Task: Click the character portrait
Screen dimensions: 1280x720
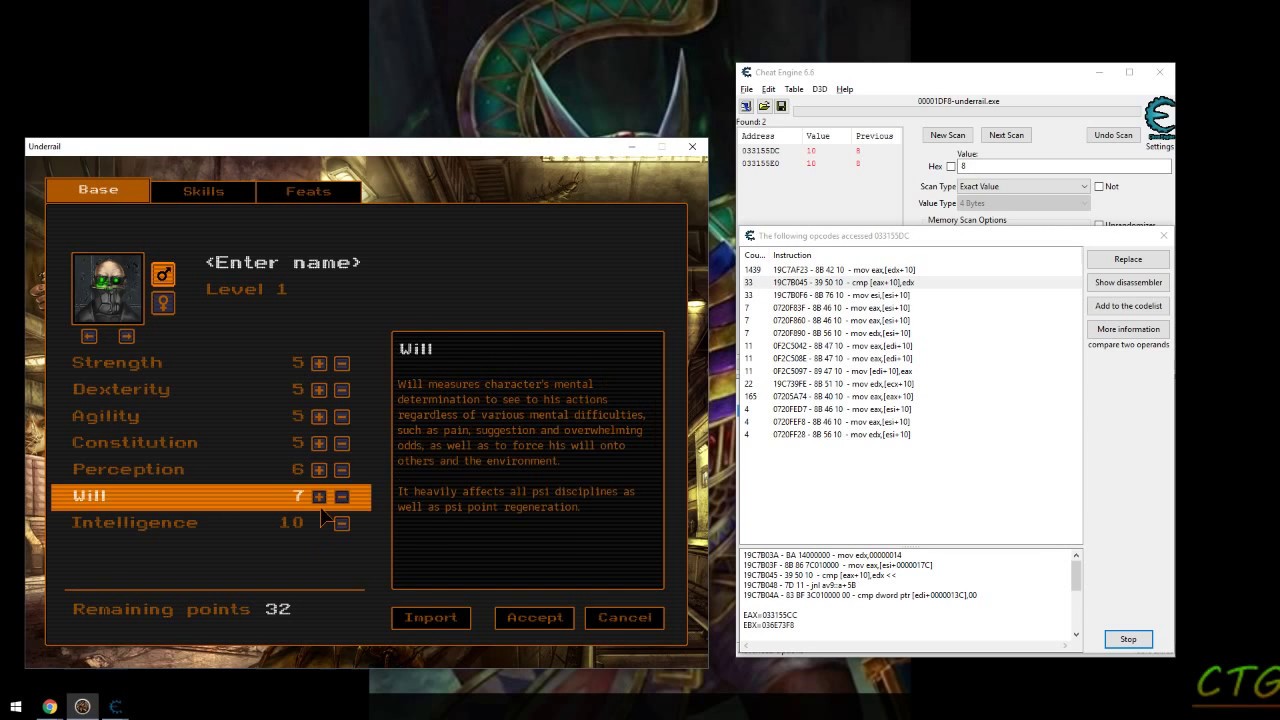Action: tap(108, 288)
